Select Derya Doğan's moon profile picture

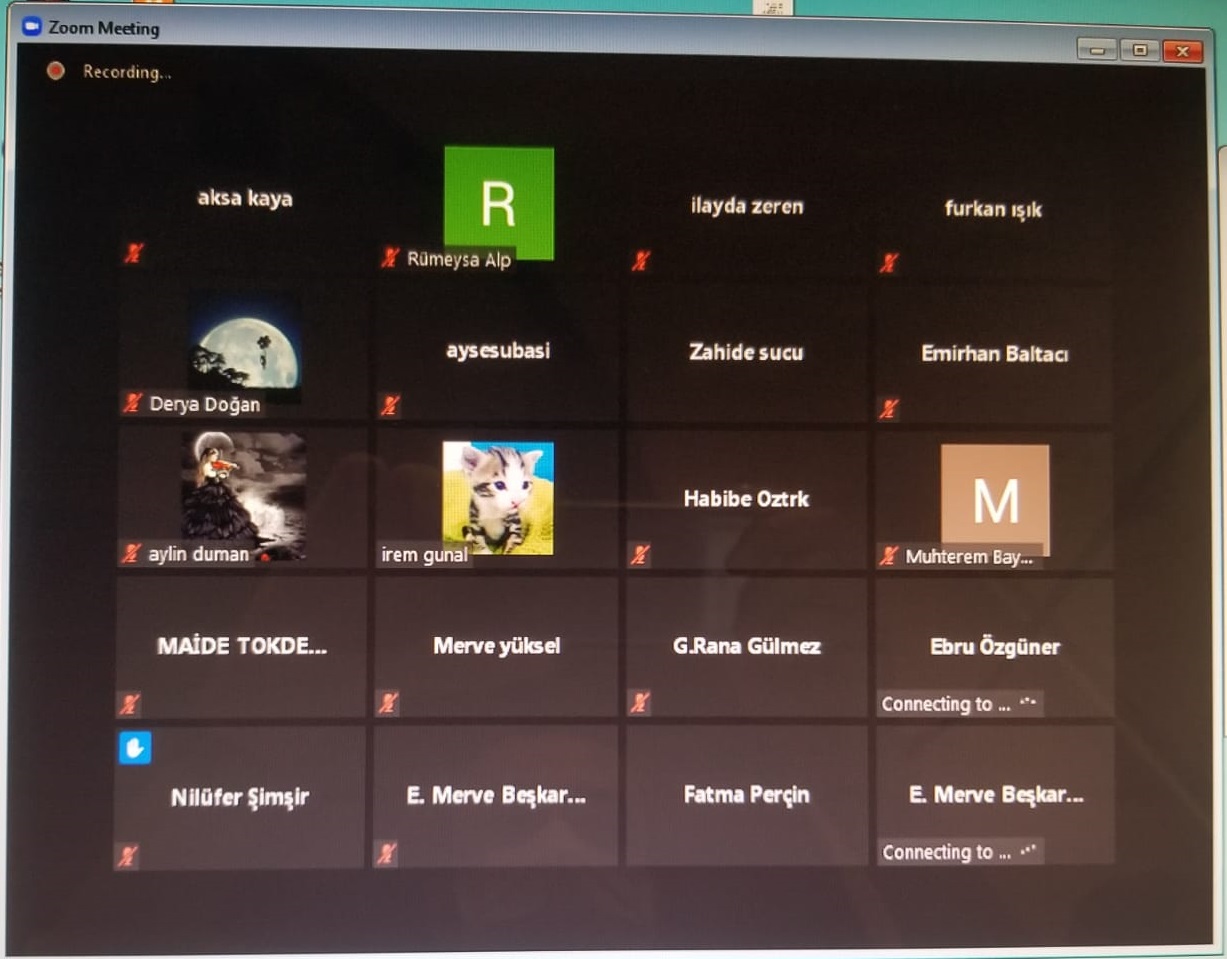pos(245,343)
